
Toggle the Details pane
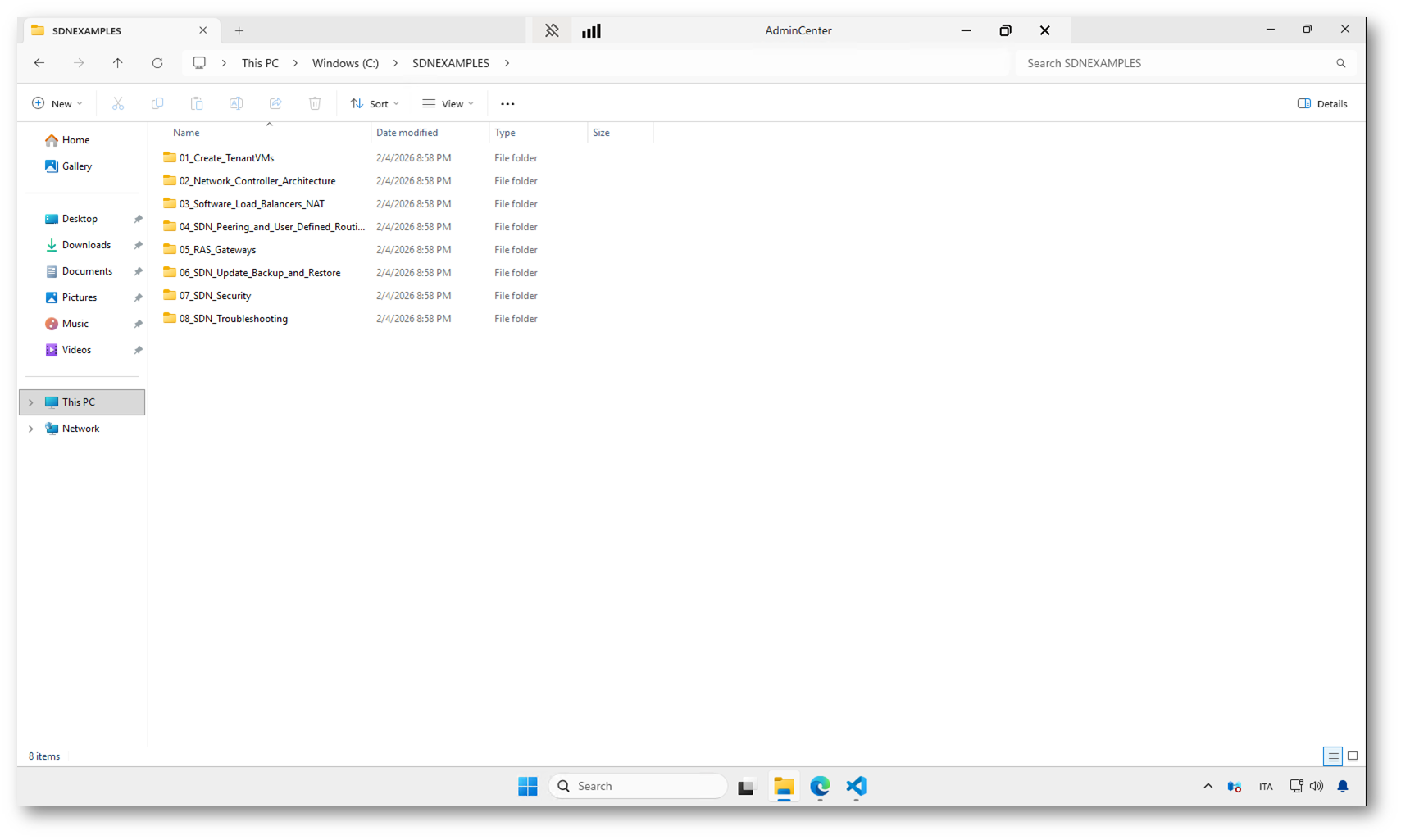(x=1321, y=103)
